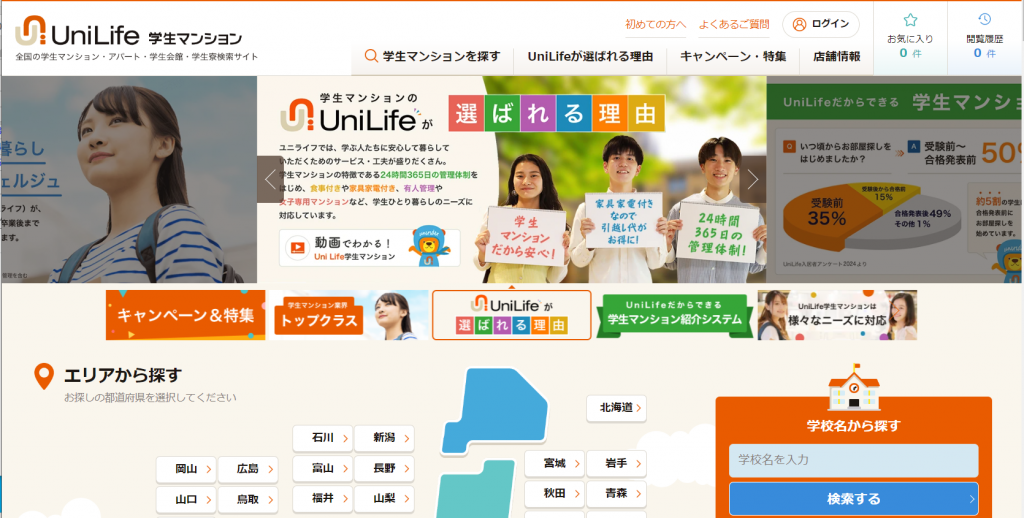Click the 選ばれる理由 colored tiles in the hero

556,113
